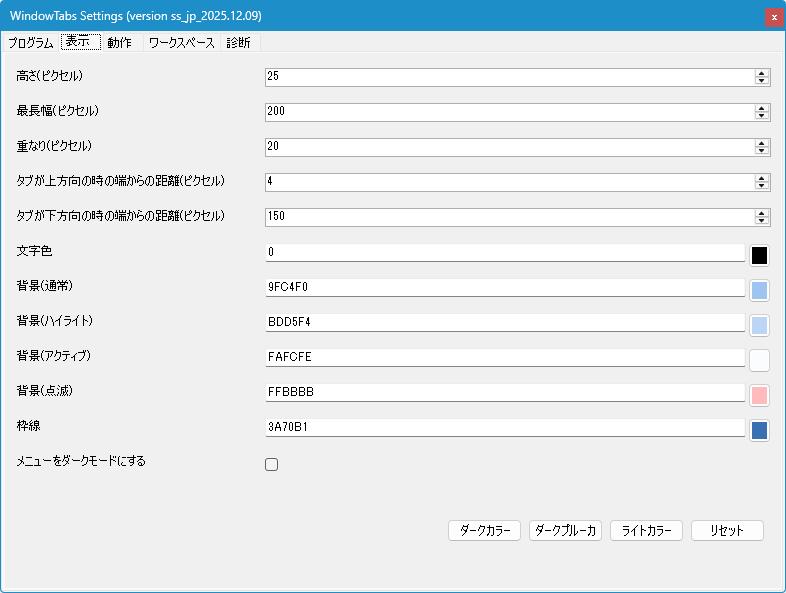Decrease the タブが上方向 distance spinner value
The width and height of the screenshot is (786, 593).
(x=761, y=186)
